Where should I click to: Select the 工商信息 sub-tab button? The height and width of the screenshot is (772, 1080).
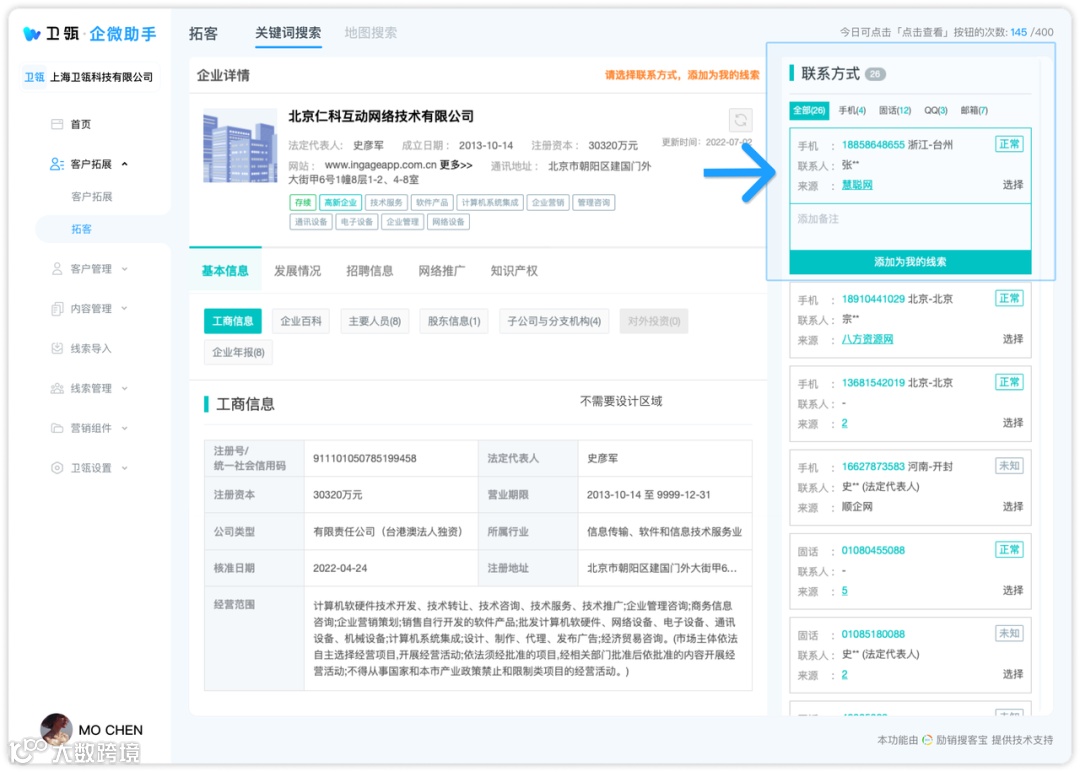[x=233, y=322]
